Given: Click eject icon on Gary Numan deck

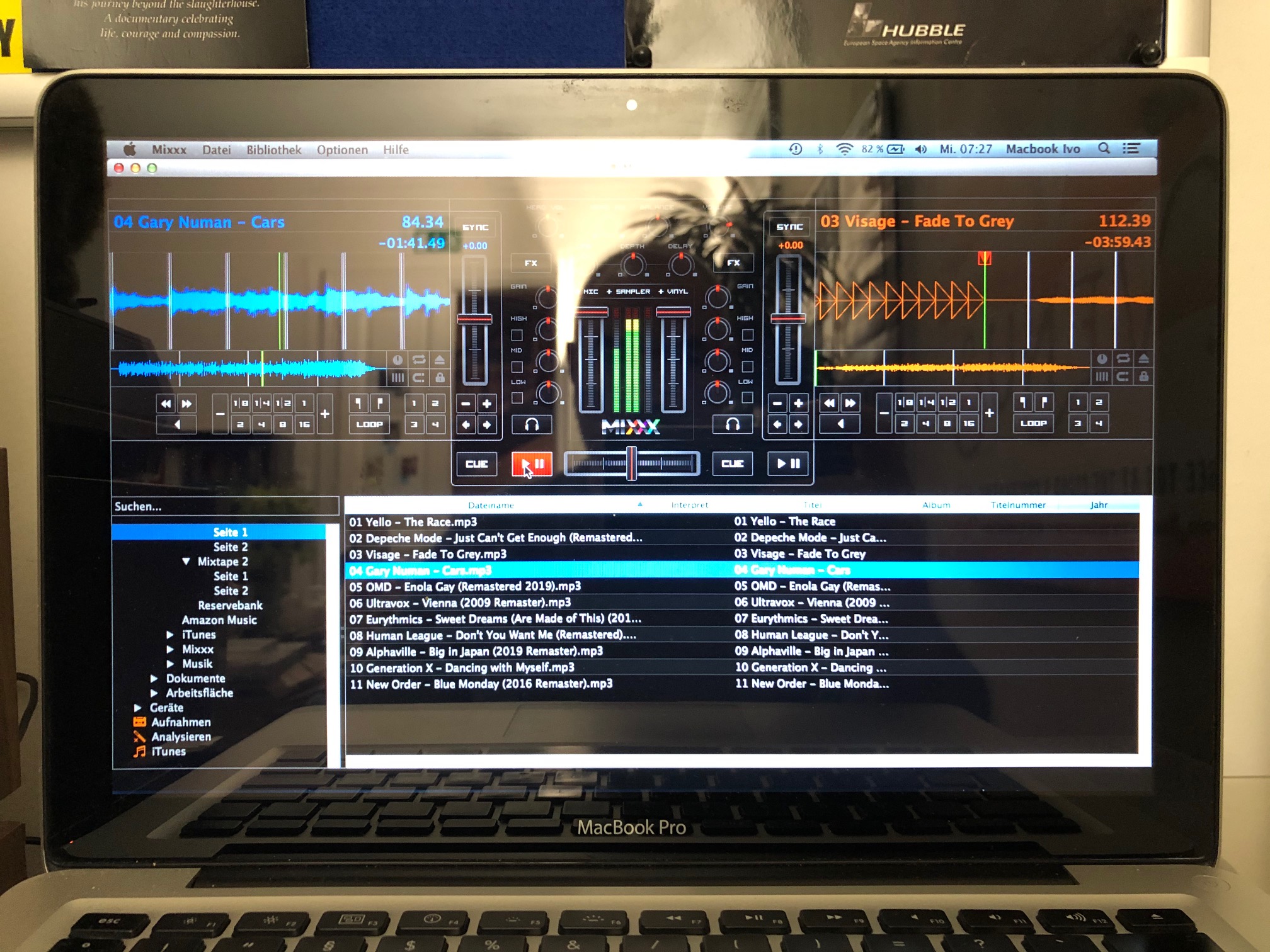Looking at the screenshot, I should (x=440, y=360).
